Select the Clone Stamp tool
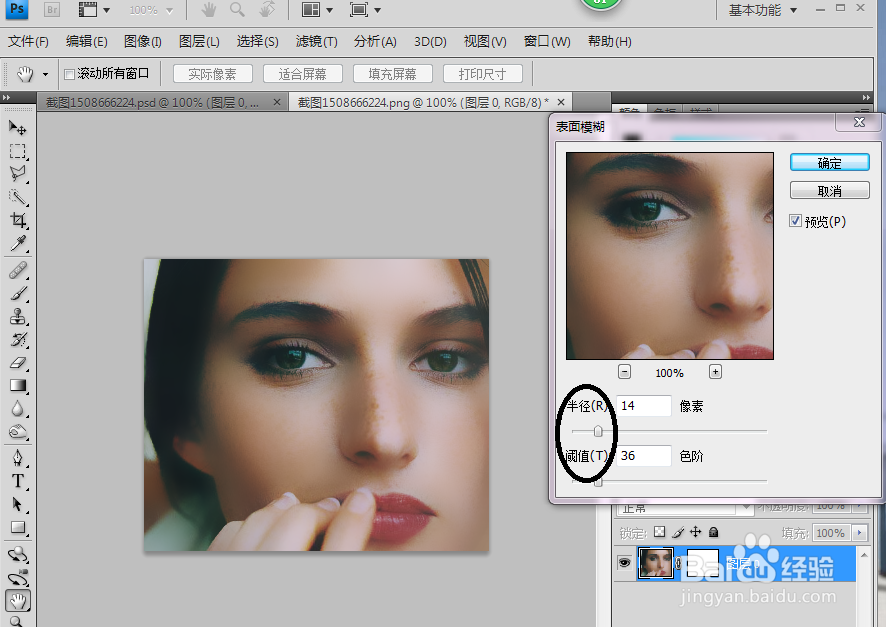 [17, 316]
